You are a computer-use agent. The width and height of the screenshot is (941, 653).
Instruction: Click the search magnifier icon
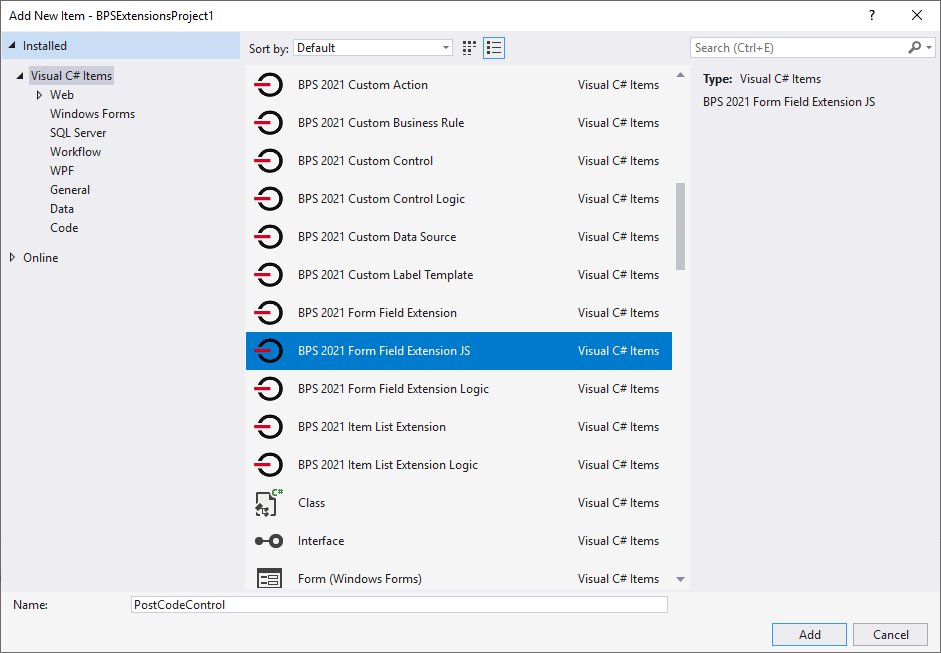click(914, 47)
